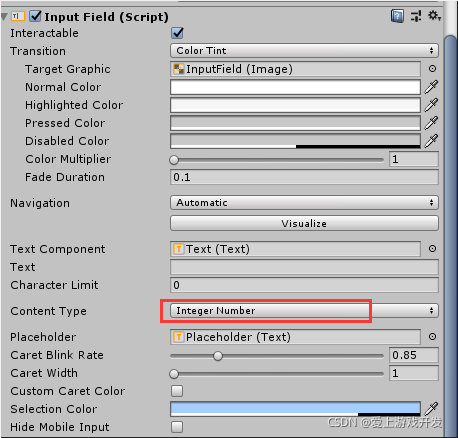Uncheck the Interactable checkbox
The image size is (458, 438).
click(x=177, y=33)
